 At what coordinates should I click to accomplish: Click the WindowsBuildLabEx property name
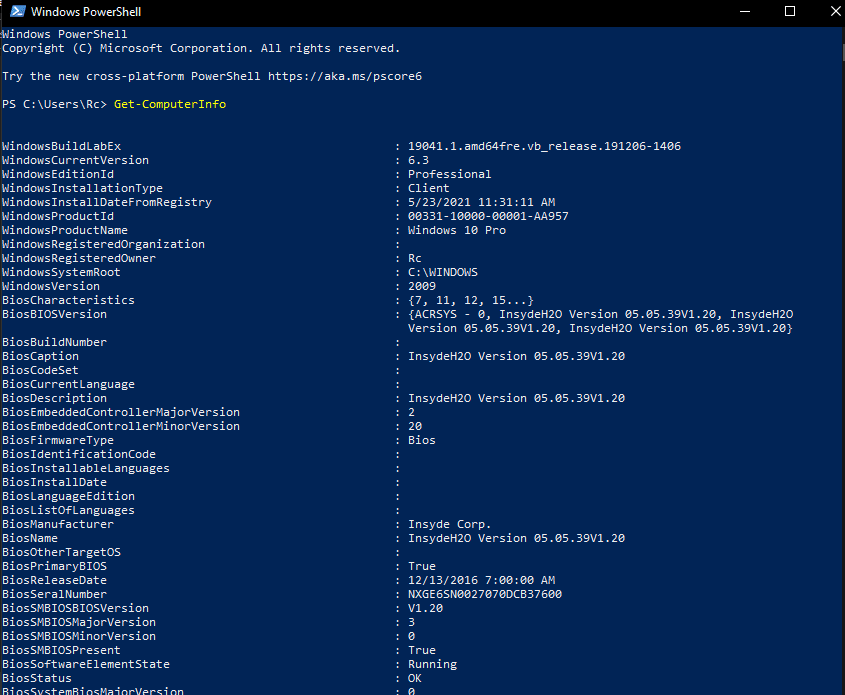[61, 146]
